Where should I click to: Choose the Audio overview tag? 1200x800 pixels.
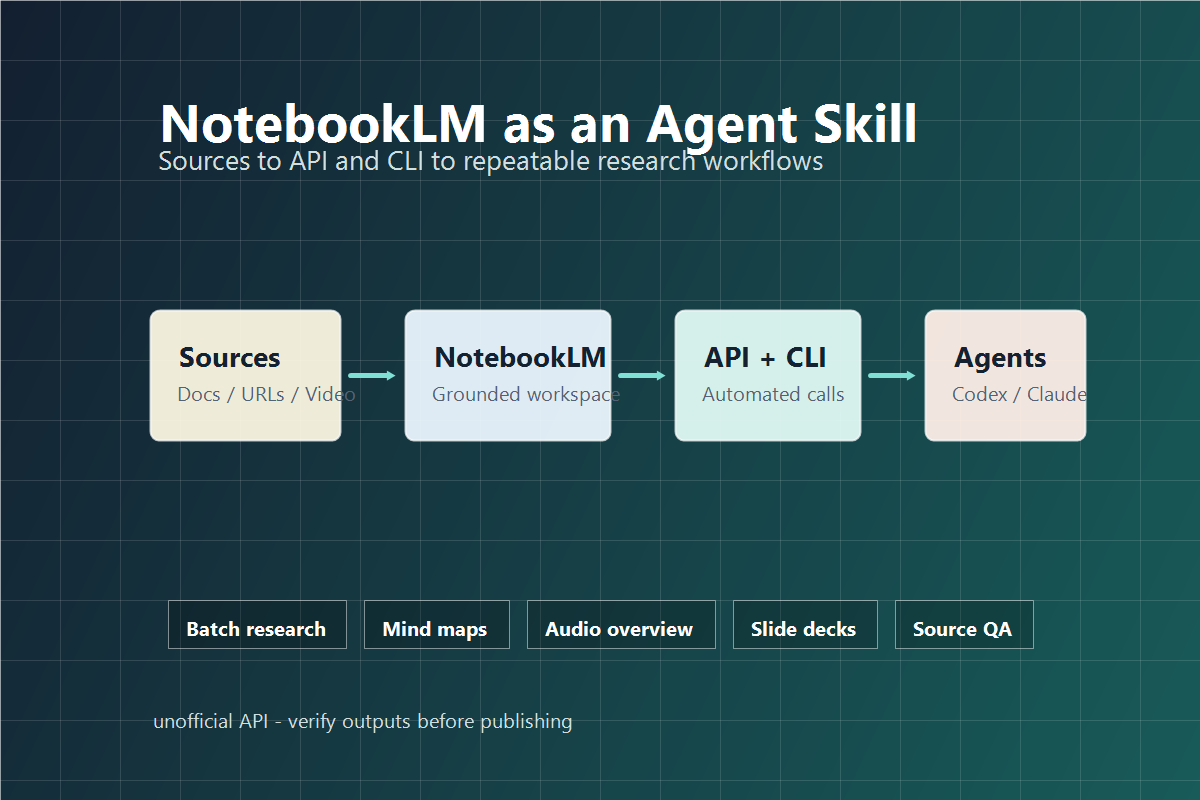tap(621, 625)
